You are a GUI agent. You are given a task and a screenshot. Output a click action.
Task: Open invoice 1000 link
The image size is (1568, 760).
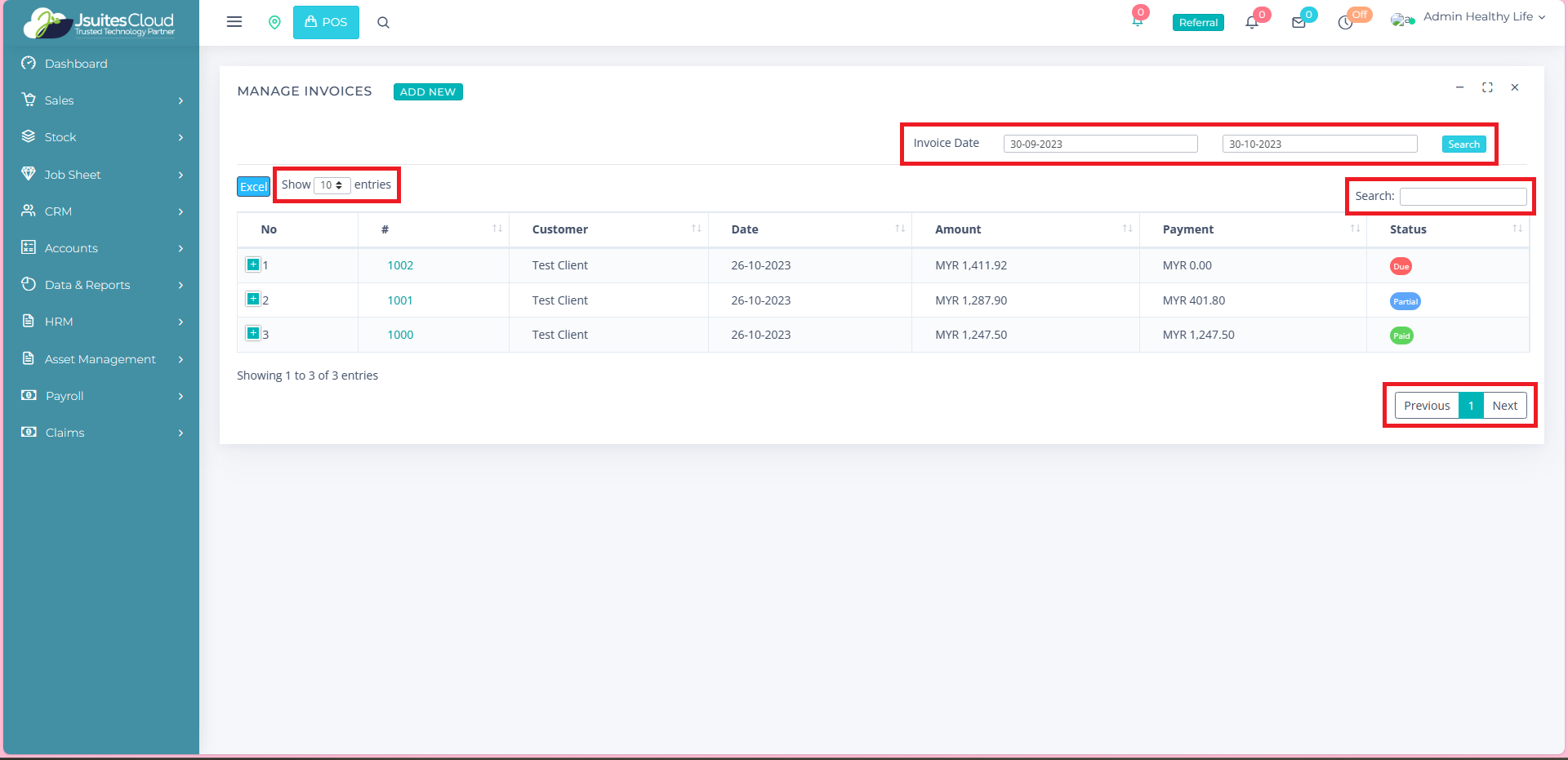pyautogui.click(x=400, y=335)
